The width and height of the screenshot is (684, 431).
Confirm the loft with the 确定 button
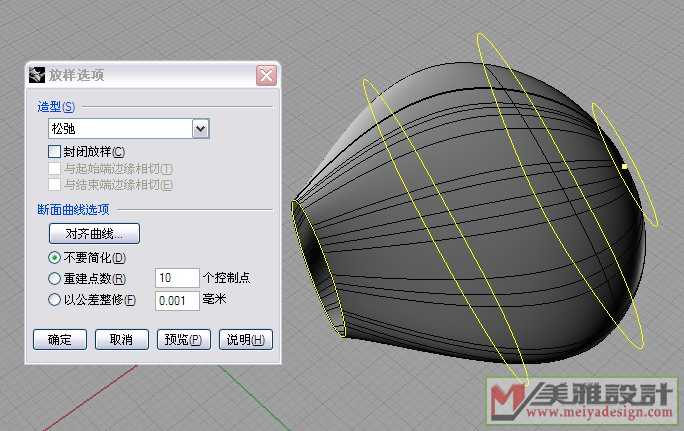(x=60, y=339)
